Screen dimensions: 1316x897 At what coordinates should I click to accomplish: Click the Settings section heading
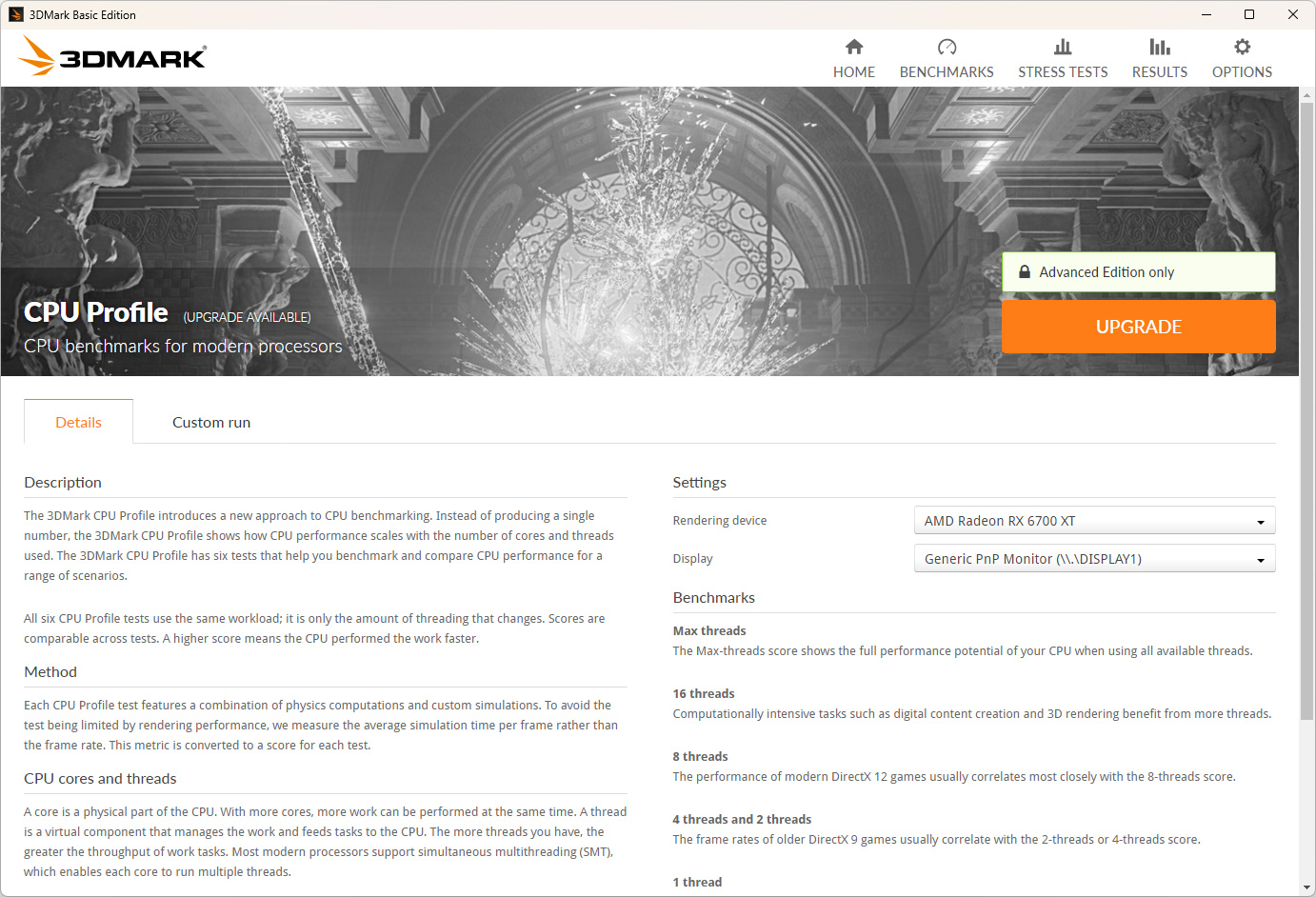point(699,483)
